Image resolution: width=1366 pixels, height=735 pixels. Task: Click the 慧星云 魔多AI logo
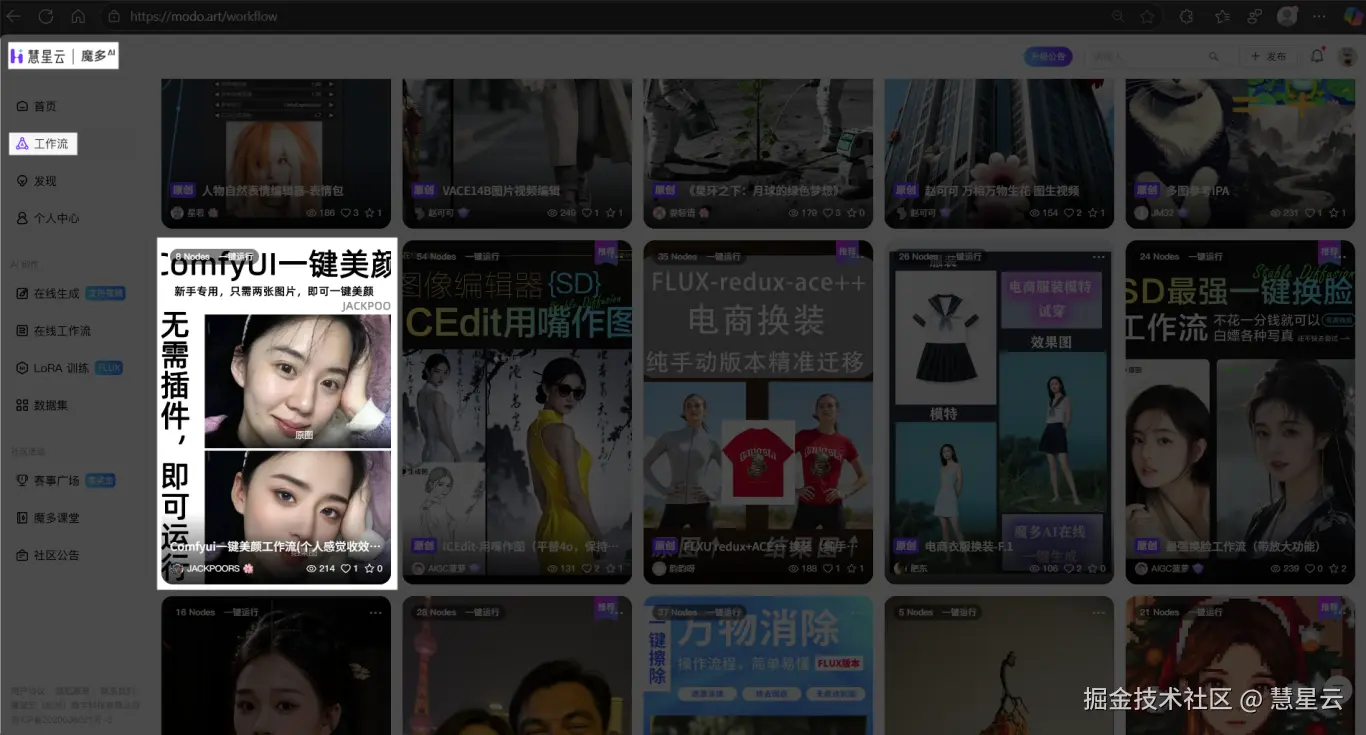point(63,56)
